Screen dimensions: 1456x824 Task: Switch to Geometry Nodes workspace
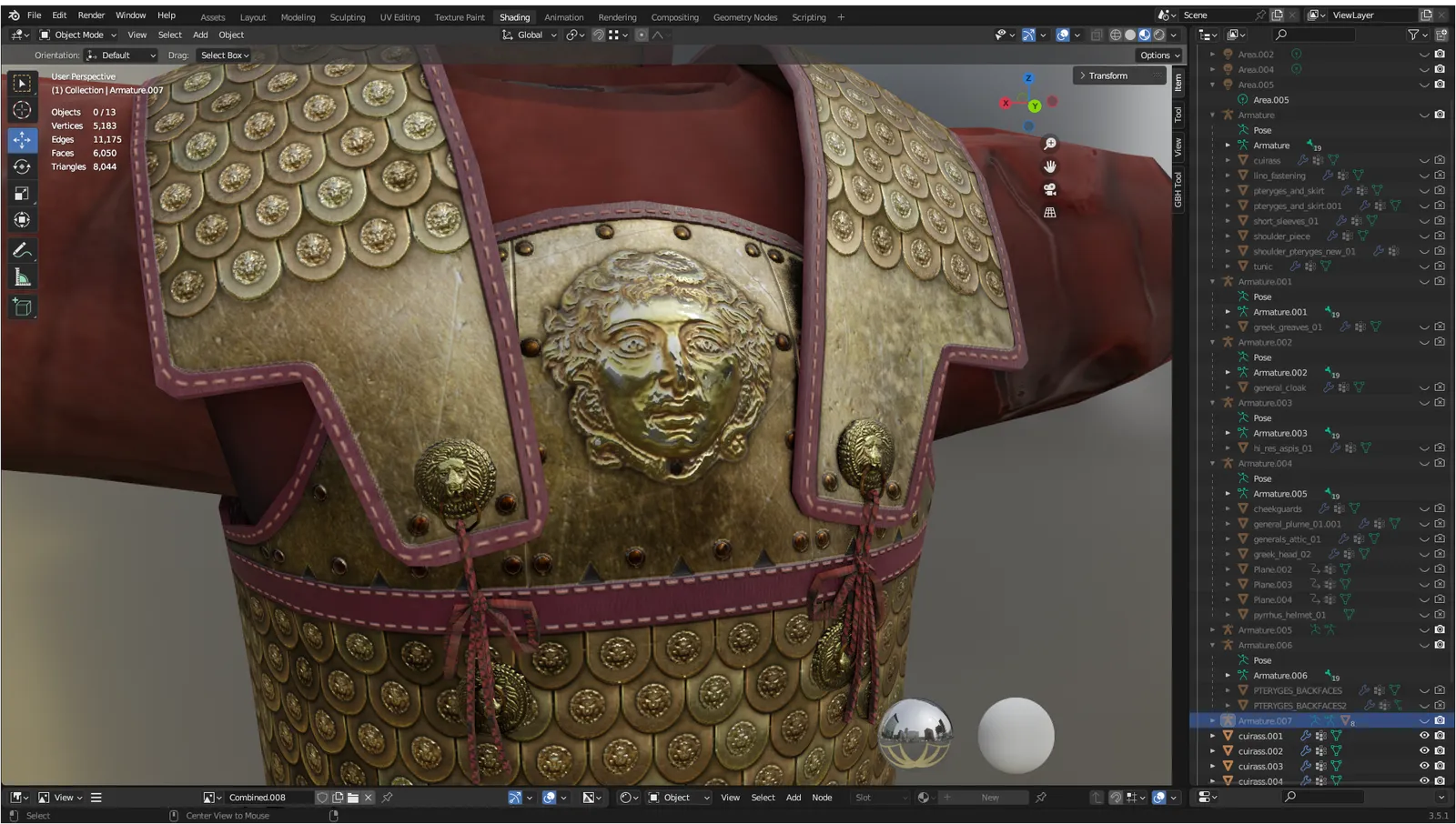click(x=745, y=17)
